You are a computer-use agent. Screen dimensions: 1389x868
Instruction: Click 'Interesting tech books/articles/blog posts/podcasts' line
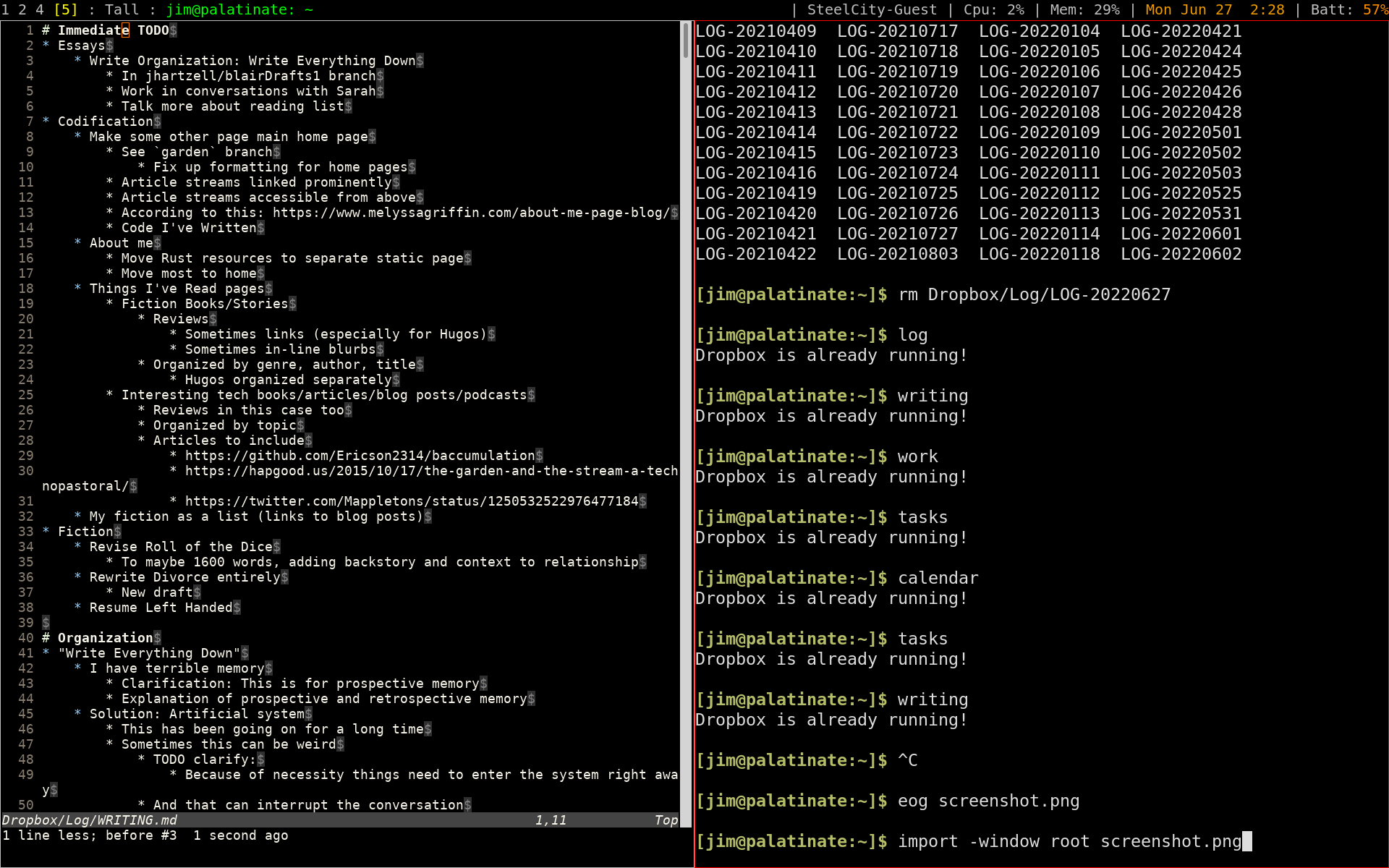pos(320,395)
